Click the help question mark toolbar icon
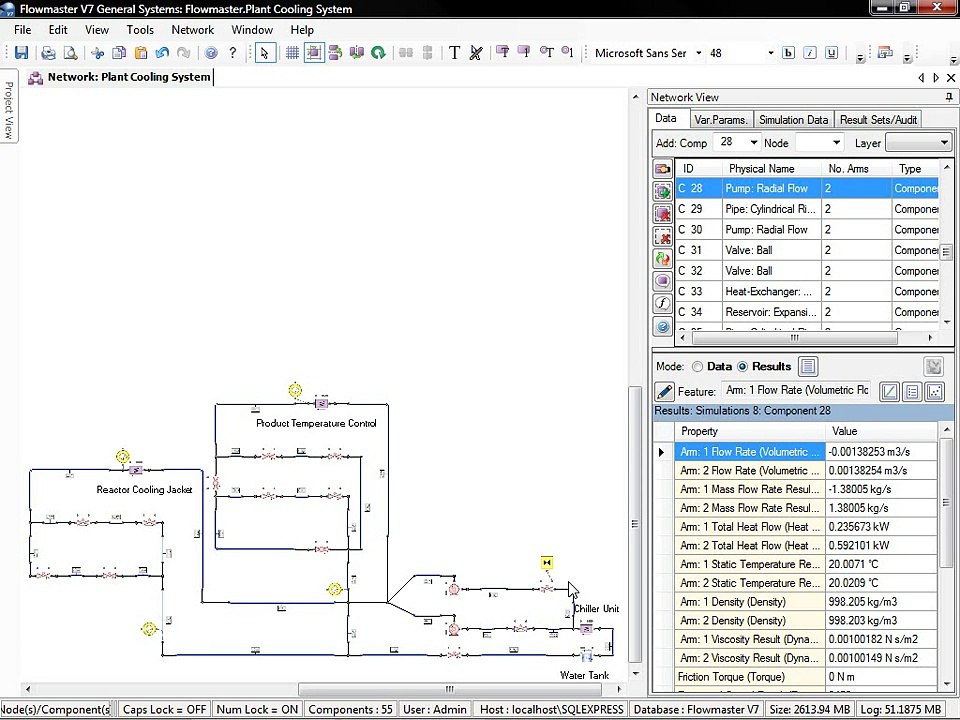 tap(233, 53)
